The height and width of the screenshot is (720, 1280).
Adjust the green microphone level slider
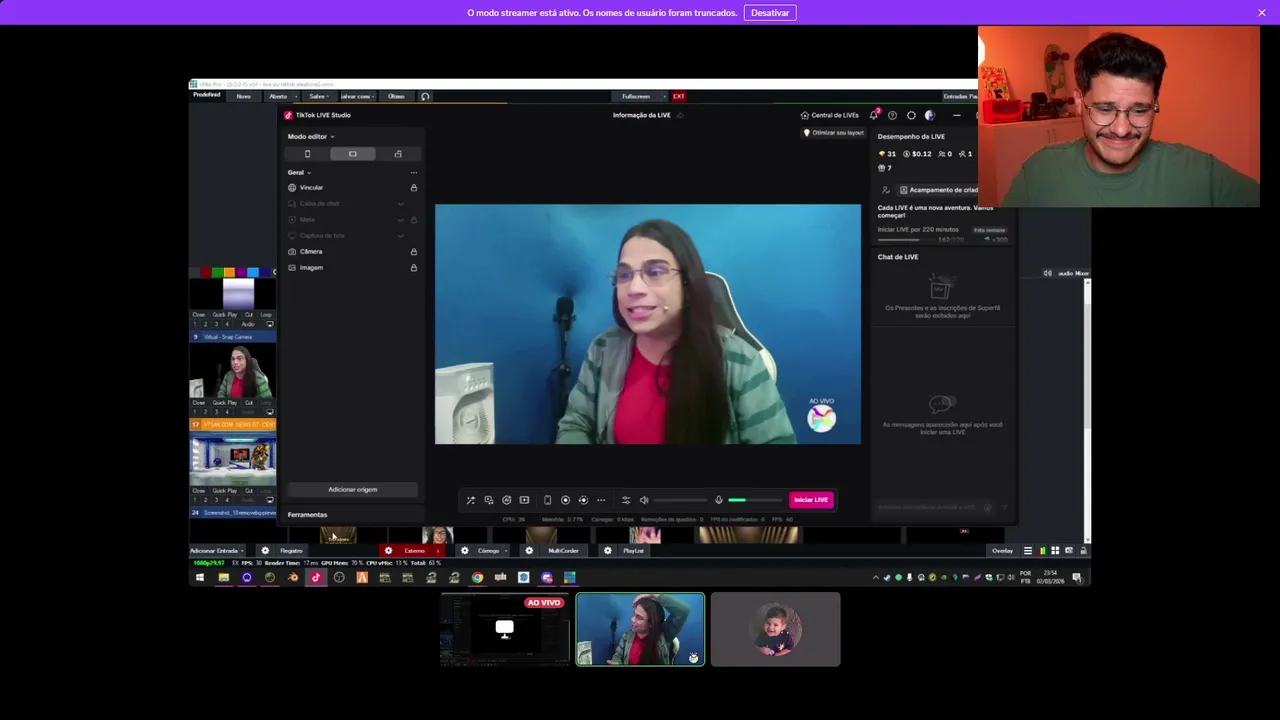[x=755, y=500]
